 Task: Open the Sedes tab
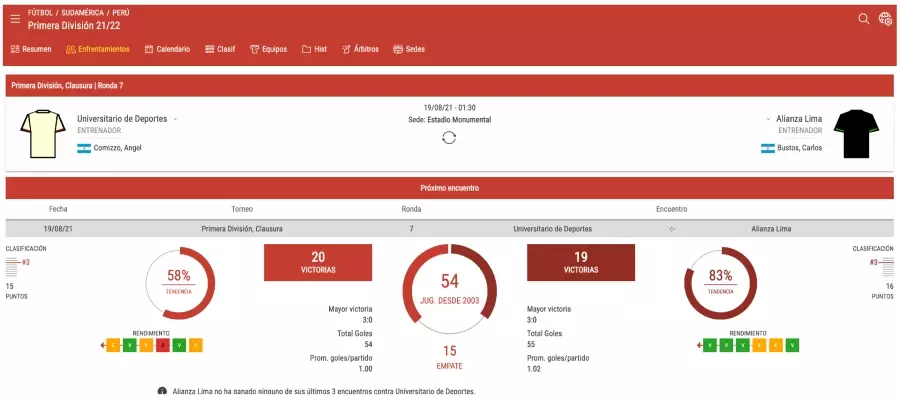coord(409,49)
